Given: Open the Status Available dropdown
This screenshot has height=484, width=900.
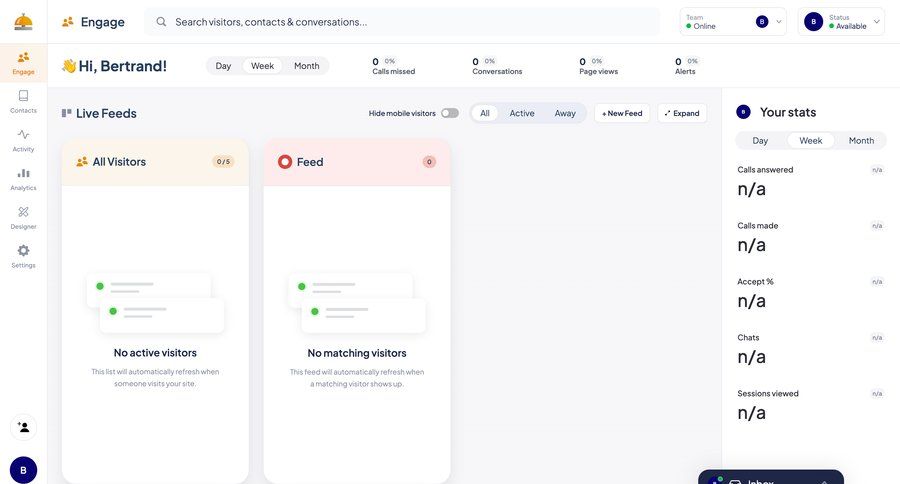Looking at the screenshot, I should click(x=841, y=22).
